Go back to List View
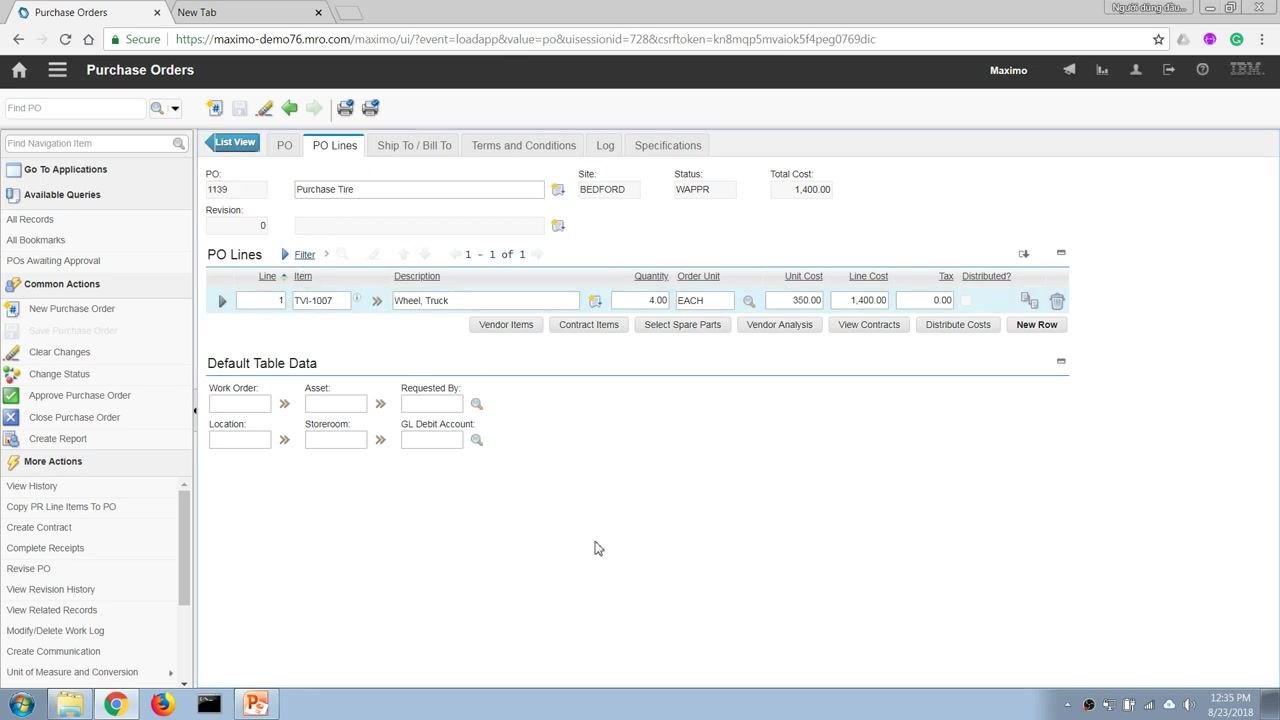 coord(233,142)
